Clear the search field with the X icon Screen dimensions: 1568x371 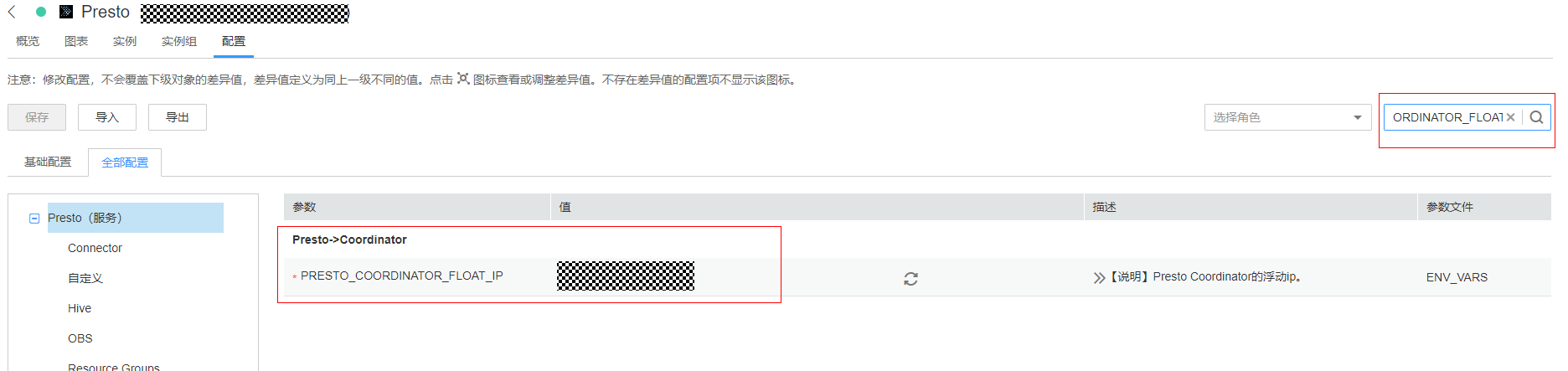(1510, 117)
